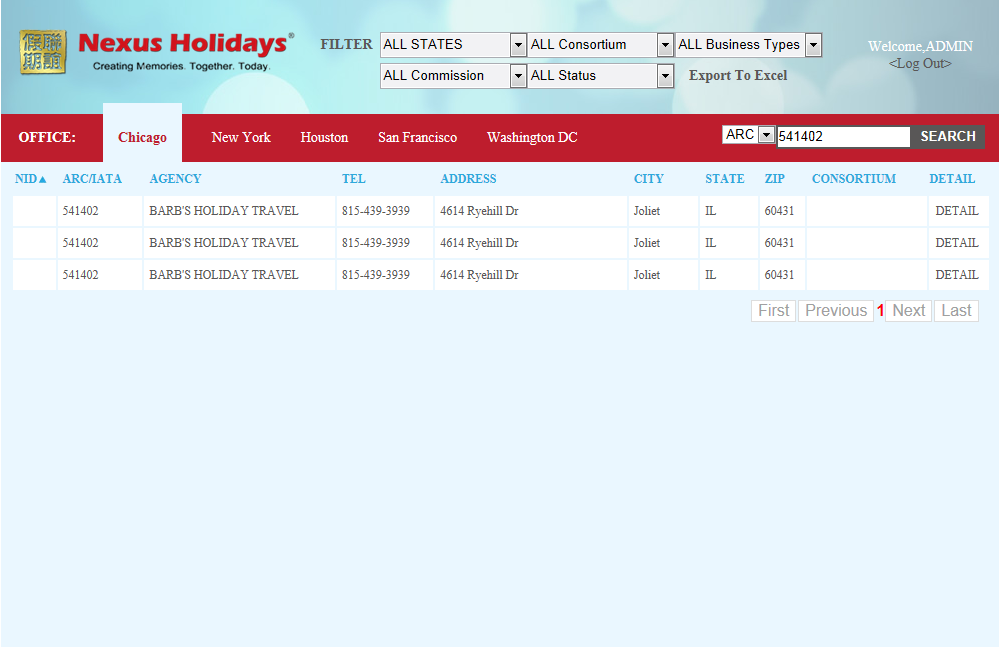Go to the First page
The image size is (999, 647).
tap(773, 311)
